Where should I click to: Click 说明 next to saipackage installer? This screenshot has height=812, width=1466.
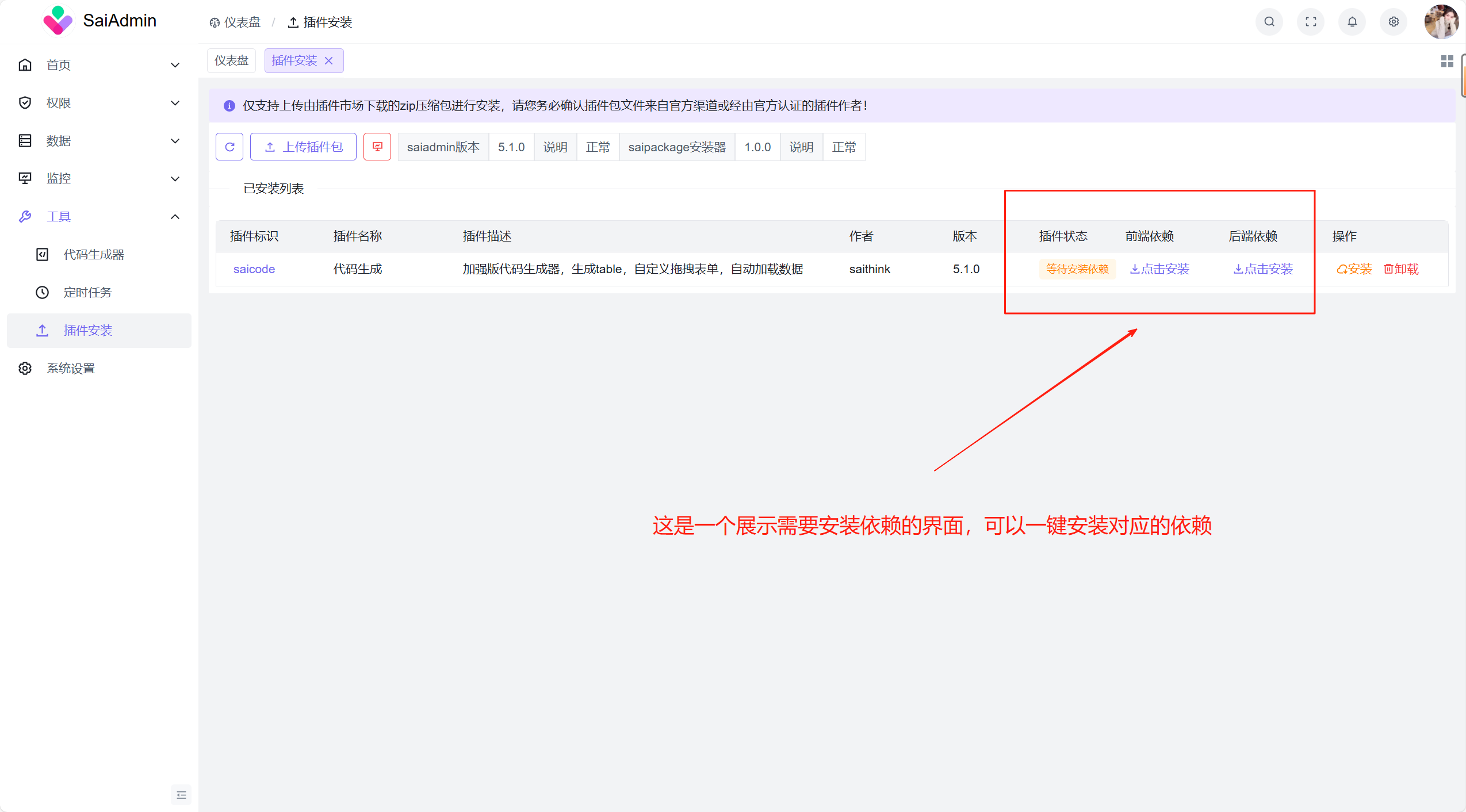[x=801, y=147]
